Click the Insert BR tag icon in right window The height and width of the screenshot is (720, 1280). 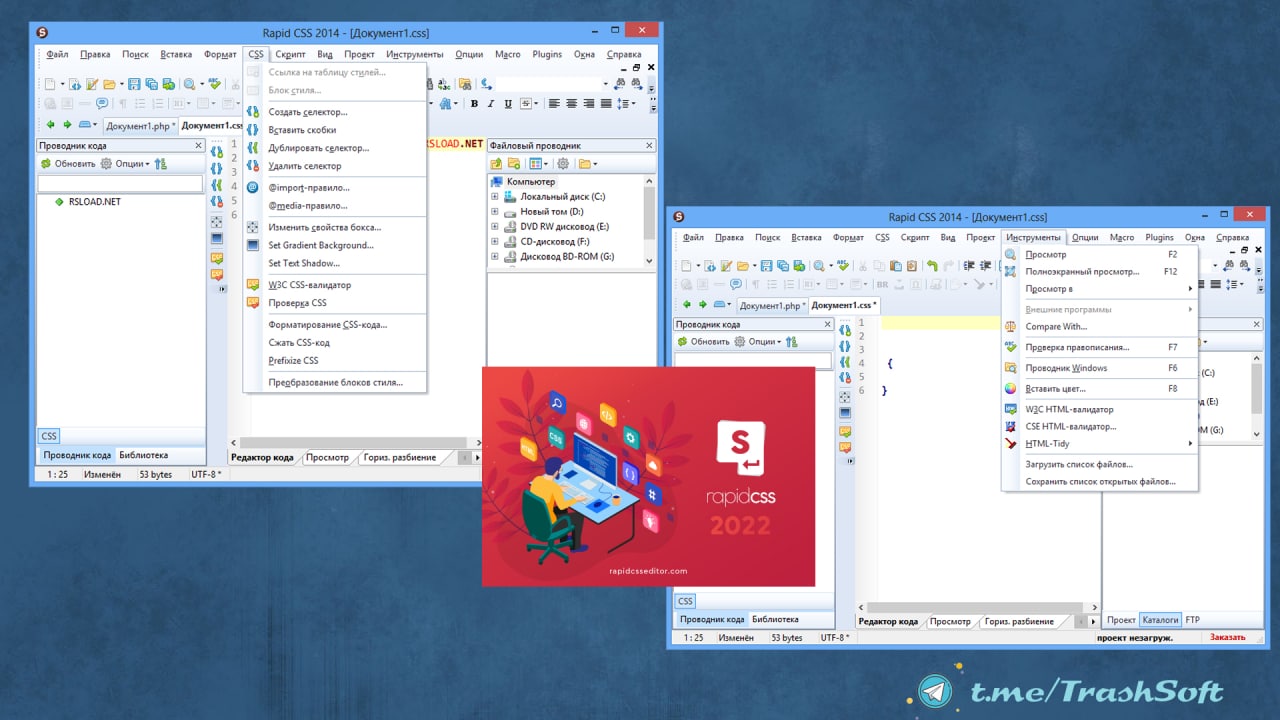pyautogui.click(x=882, y=285)
